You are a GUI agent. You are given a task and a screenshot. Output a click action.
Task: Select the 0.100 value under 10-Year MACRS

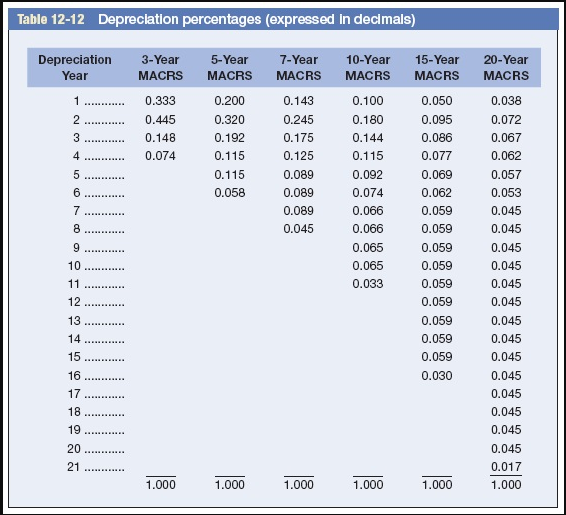368,101
